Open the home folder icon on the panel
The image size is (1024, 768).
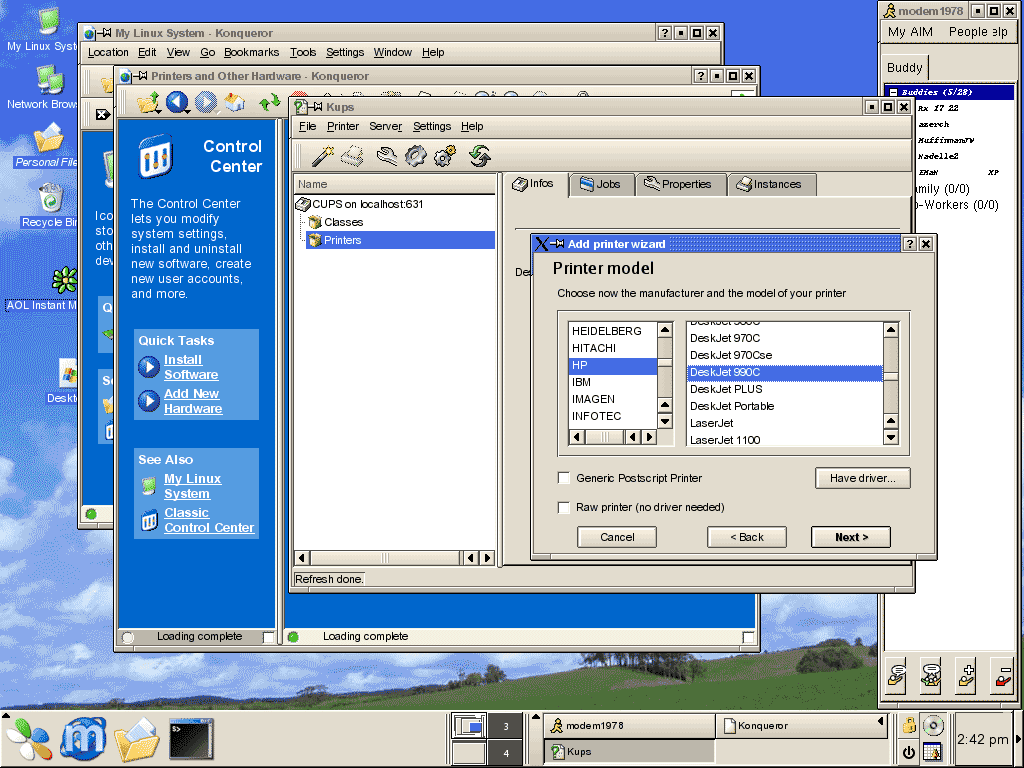136,740
